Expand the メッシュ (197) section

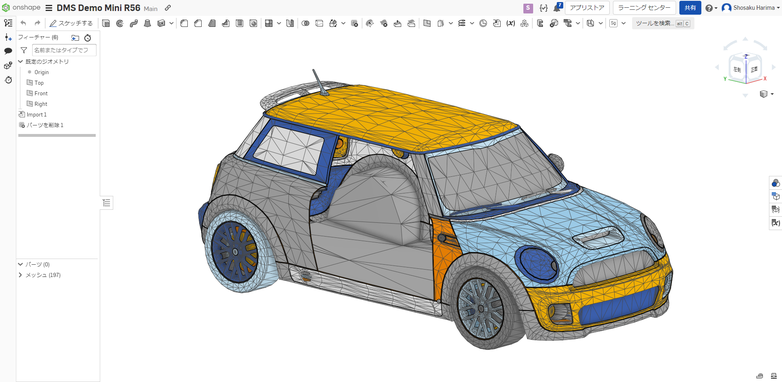pos(20,275)
